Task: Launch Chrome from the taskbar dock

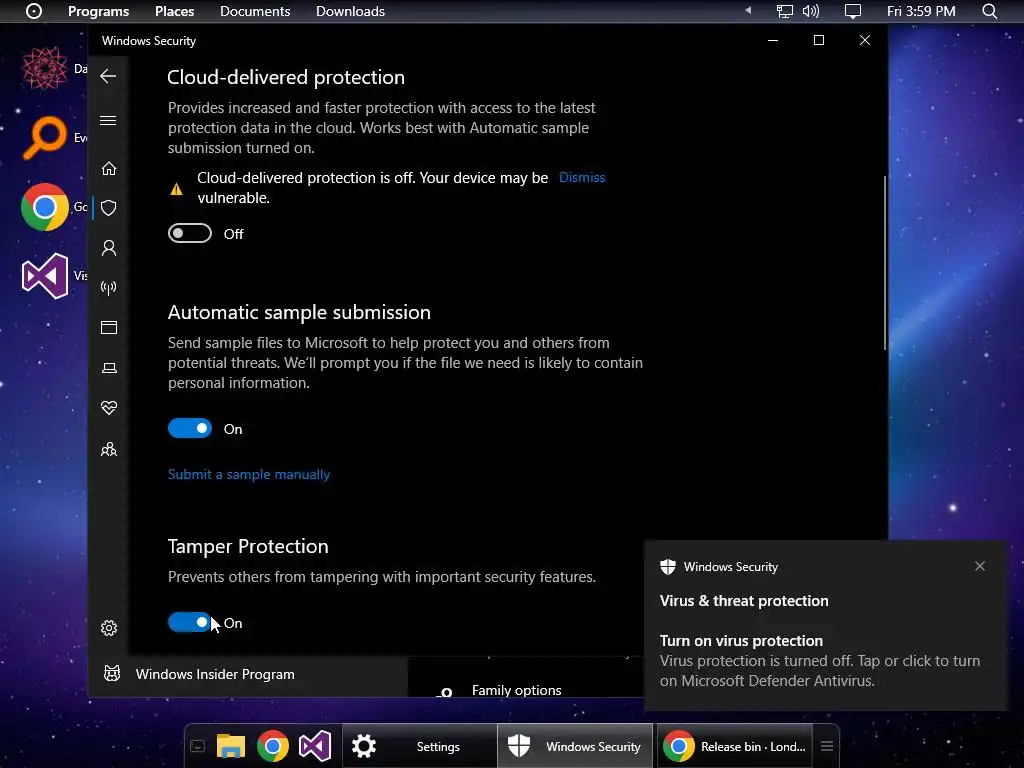Action: pyautogui.click(x=273, y=746)
